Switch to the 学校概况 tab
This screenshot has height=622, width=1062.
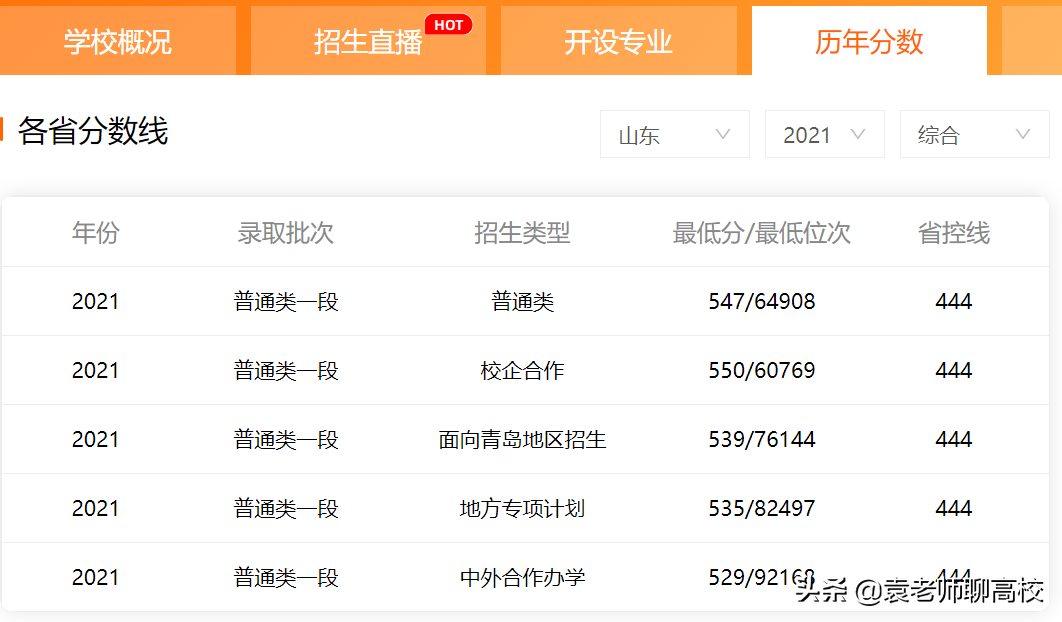[118, 41]
